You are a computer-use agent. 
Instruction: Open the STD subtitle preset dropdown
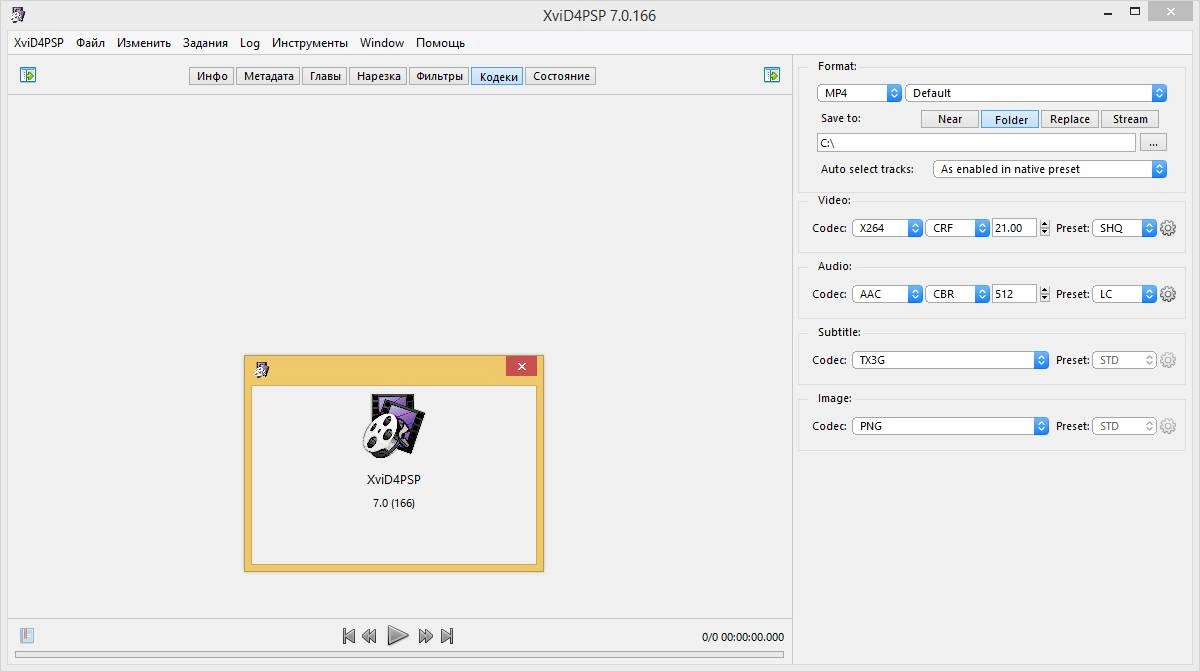[x=1124, y=360]
